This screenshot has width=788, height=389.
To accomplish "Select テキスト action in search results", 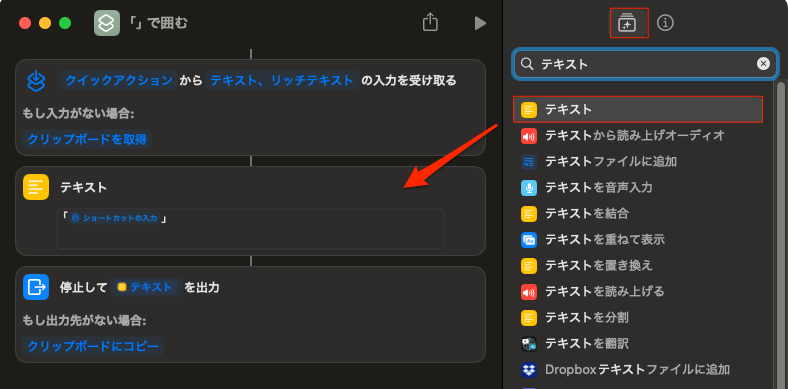I will point(638,109).
